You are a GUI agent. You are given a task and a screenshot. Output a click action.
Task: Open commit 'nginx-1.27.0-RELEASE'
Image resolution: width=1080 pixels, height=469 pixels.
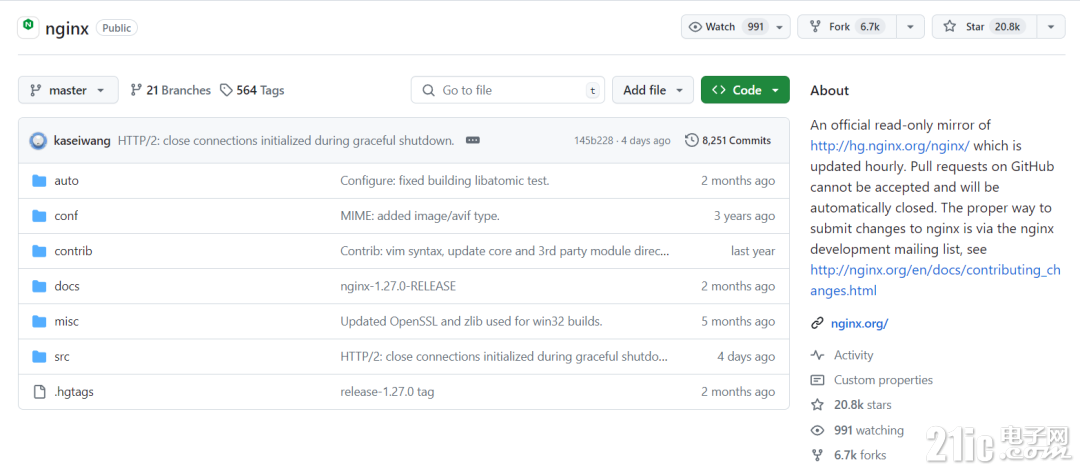pyautogui.click(x=397, y=286)
